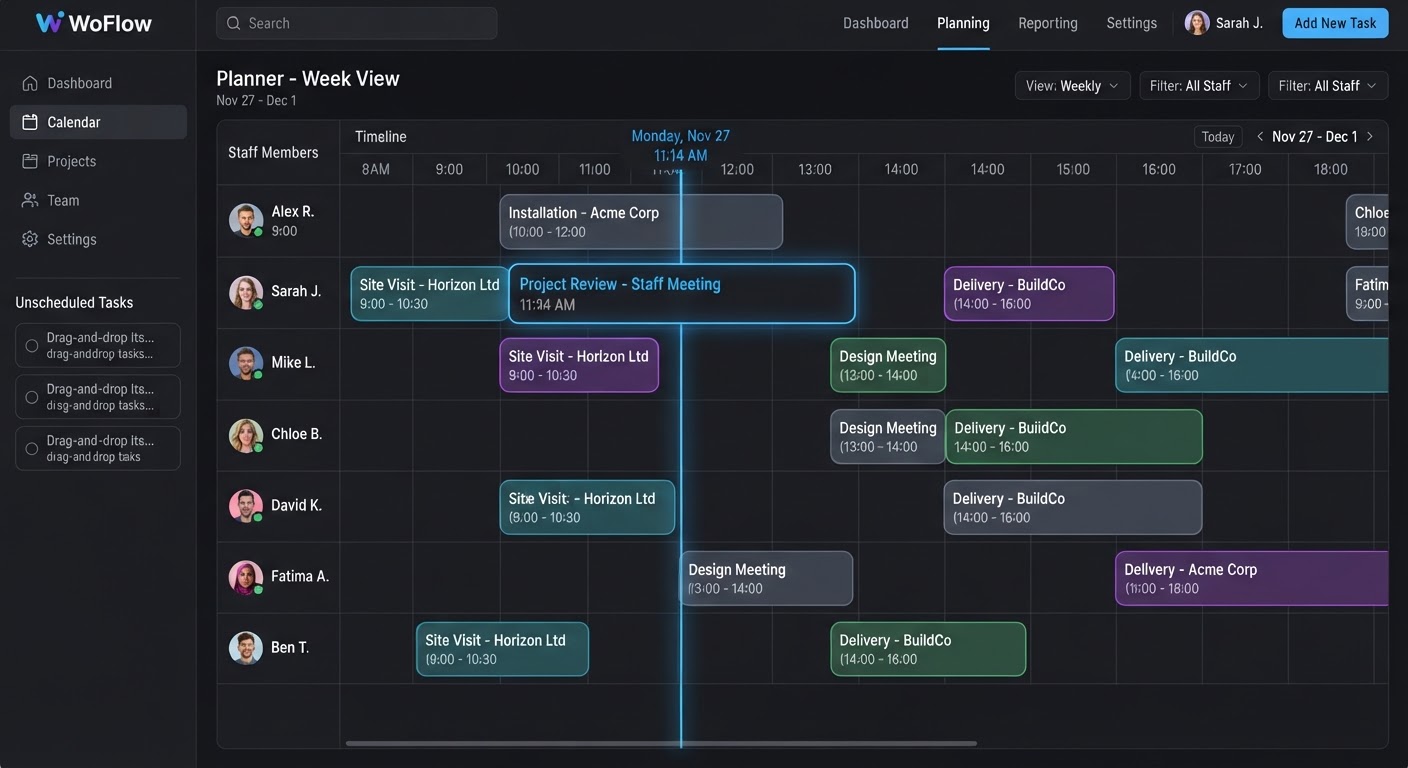Open Alex R.'s Installation - Acme Corp task
1408x768 pixels.
641,222
